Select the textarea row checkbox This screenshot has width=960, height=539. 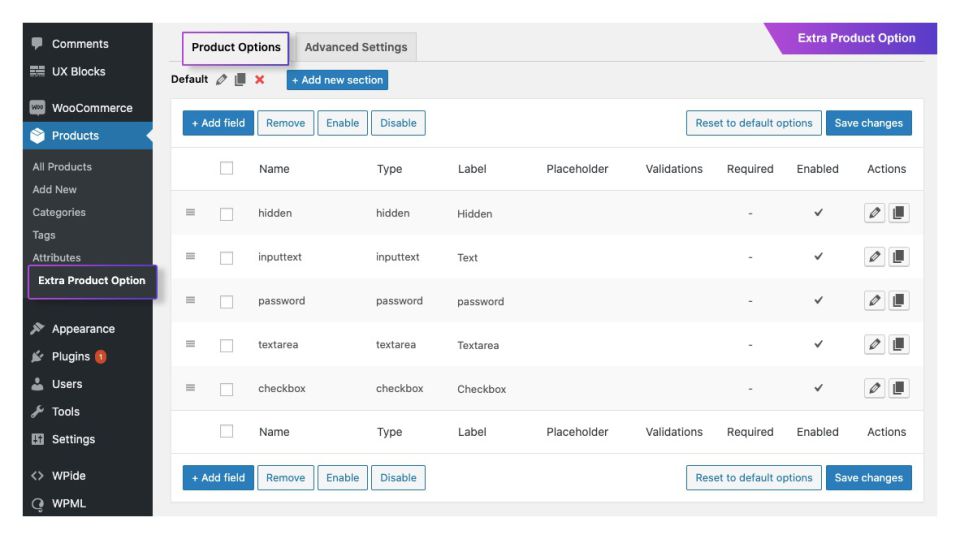tap(227, 346)
